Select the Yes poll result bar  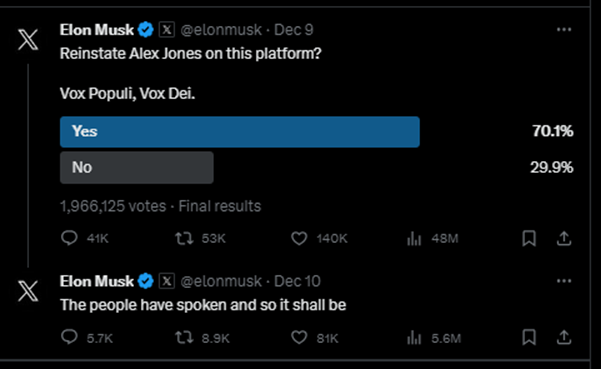click(240, 132)
